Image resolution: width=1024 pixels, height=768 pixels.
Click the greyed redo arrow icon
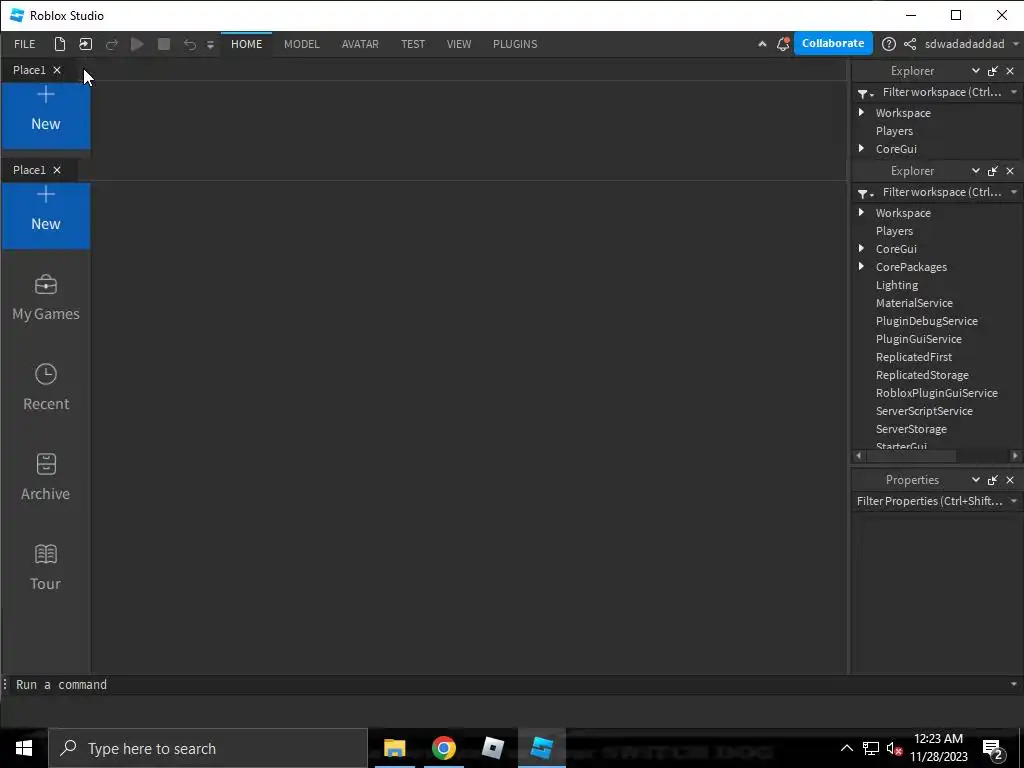click(x=112, y=44)
